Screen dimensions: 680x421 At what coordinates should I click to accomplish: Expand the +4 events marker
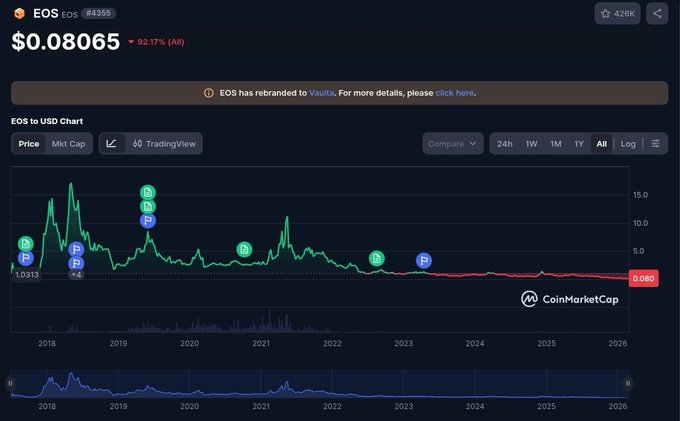point(76,274)
